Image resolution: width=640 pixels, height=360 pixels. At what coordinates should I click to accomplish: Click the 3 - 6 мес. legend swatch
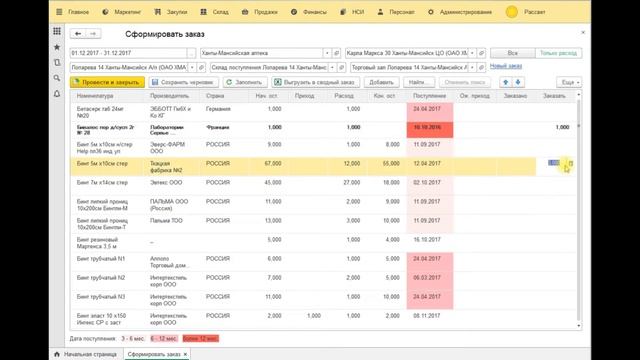[133, 339]
